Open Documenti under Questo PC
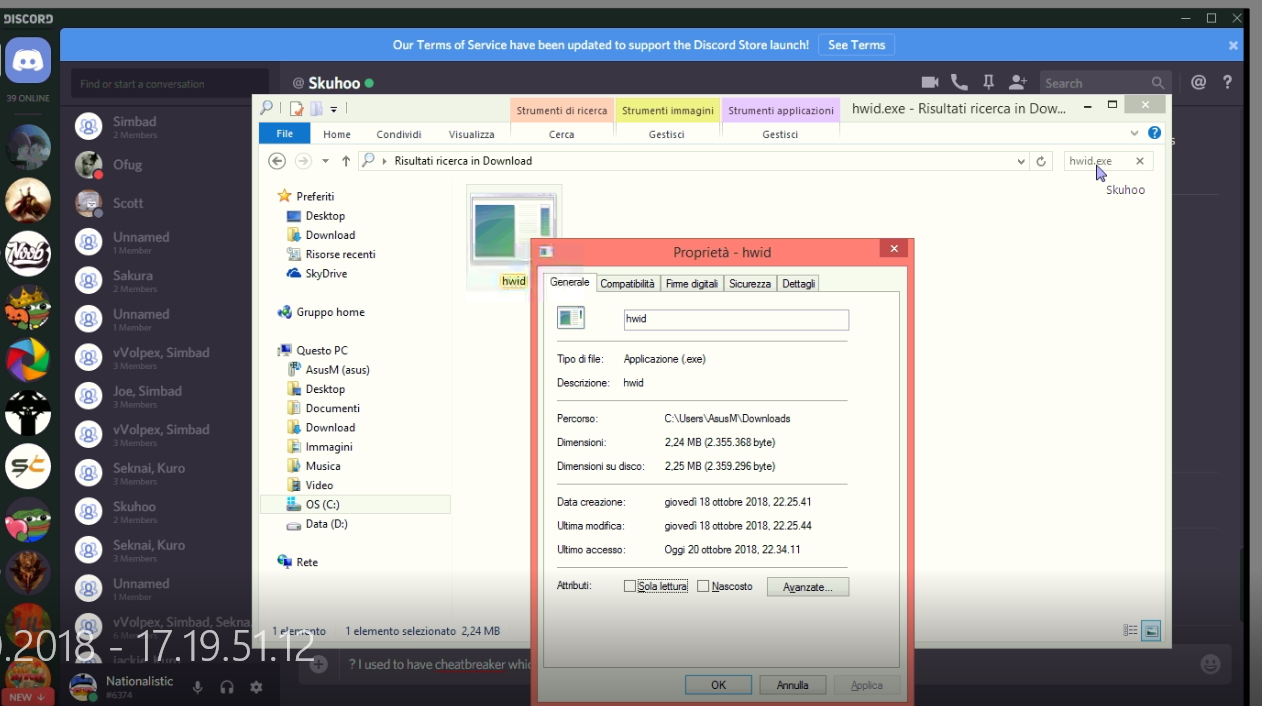Viewport: 1262px width, 706px height. pos(332,408)
